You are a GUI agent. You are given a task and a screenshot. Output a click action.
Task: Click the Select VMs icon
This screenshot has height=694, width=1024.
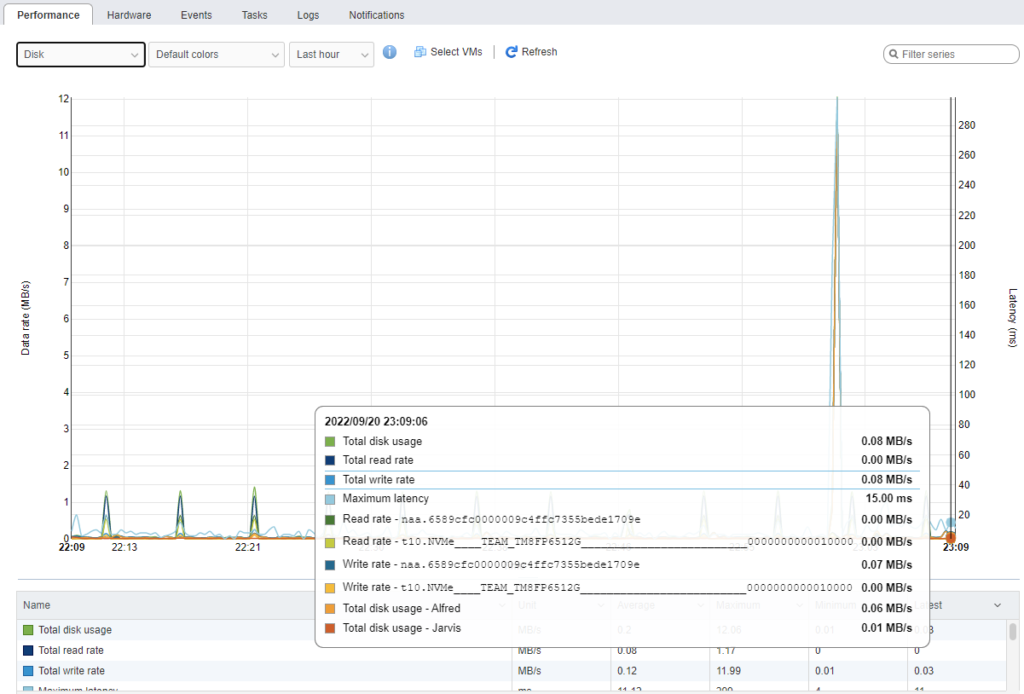pyautogui.click(x=422, y=52)
